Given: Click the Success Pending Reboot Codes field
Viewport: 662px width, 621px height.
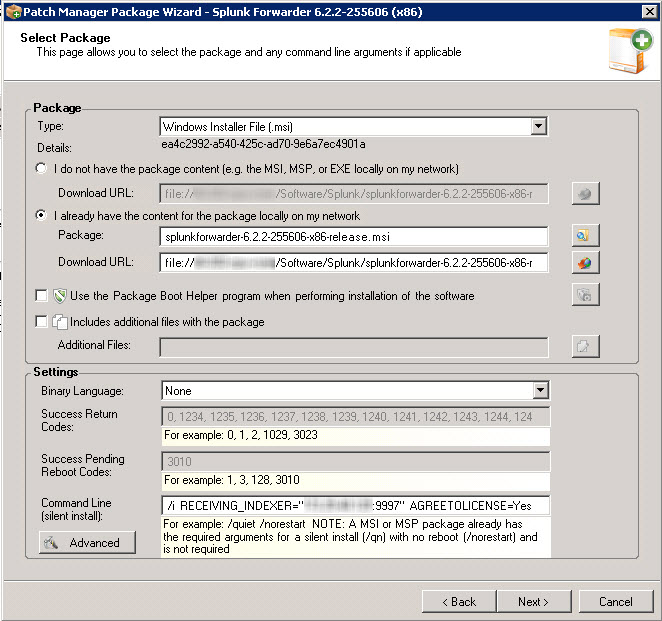Looking at the screenshot, I should click(355, 461).
